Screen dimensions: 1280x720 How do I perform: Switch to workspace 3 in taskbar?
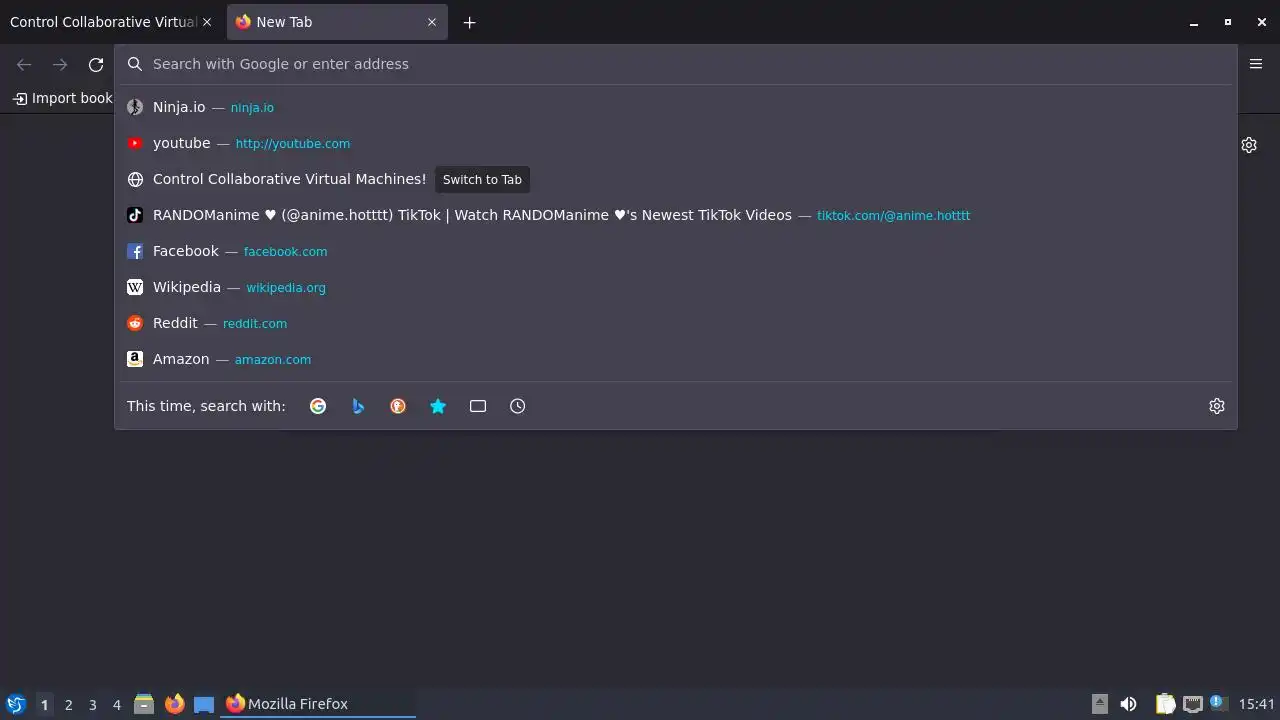[x=92, y=705]
